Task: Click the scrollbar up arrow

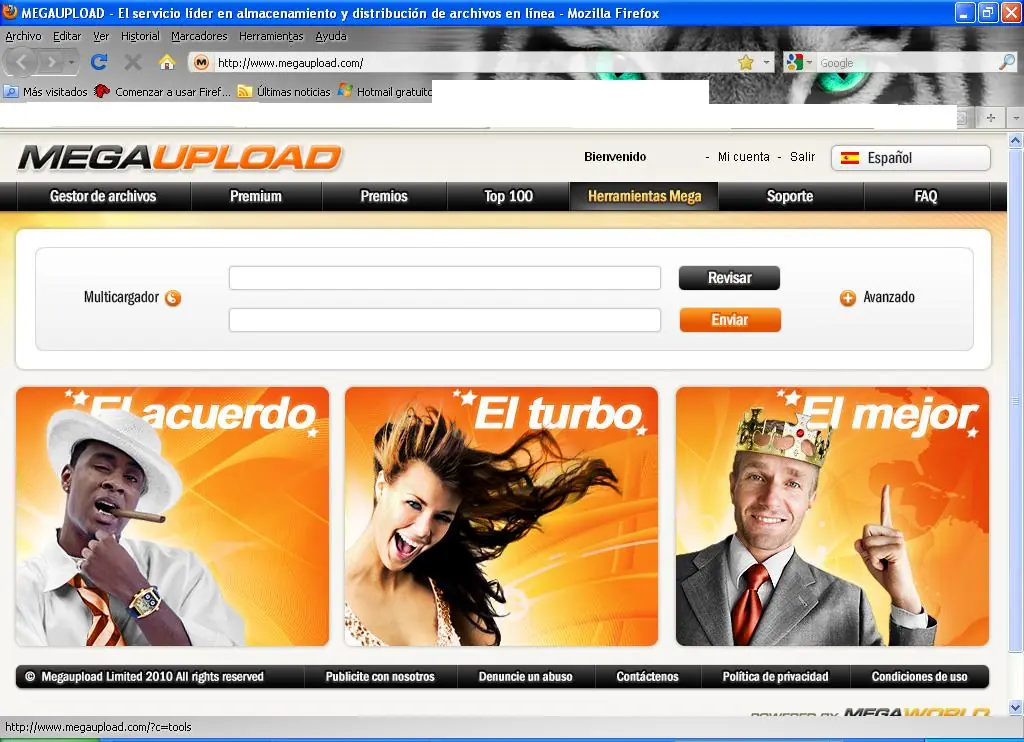Action: pyautogui.click(x=1016, y=140)
